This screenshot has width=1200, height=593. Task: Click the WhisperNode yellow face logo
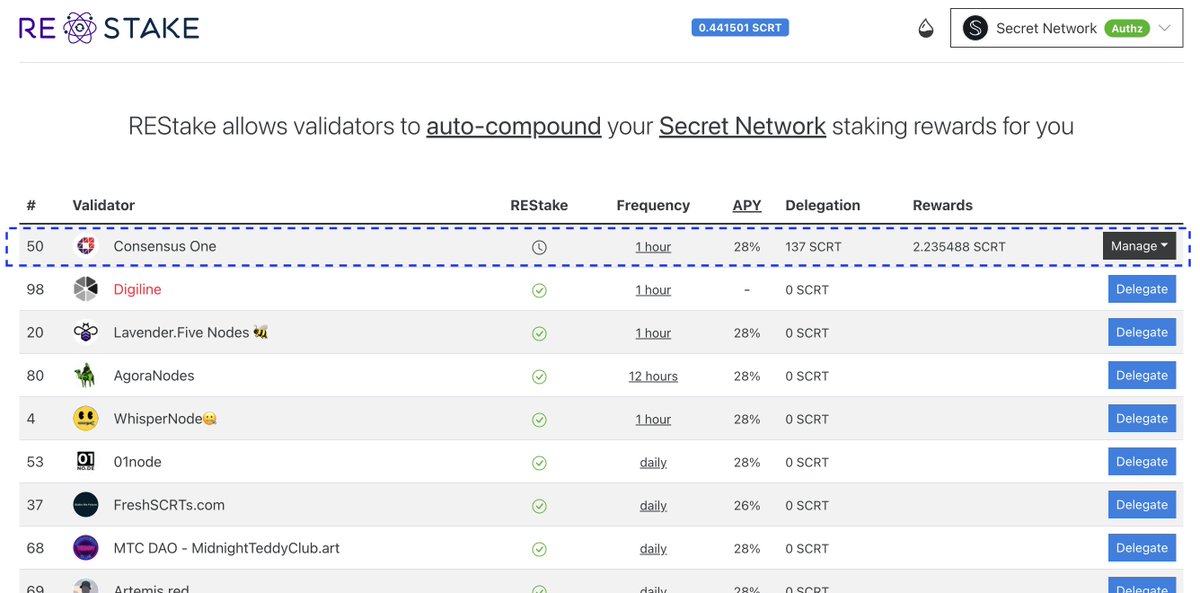tap(86, 418)
